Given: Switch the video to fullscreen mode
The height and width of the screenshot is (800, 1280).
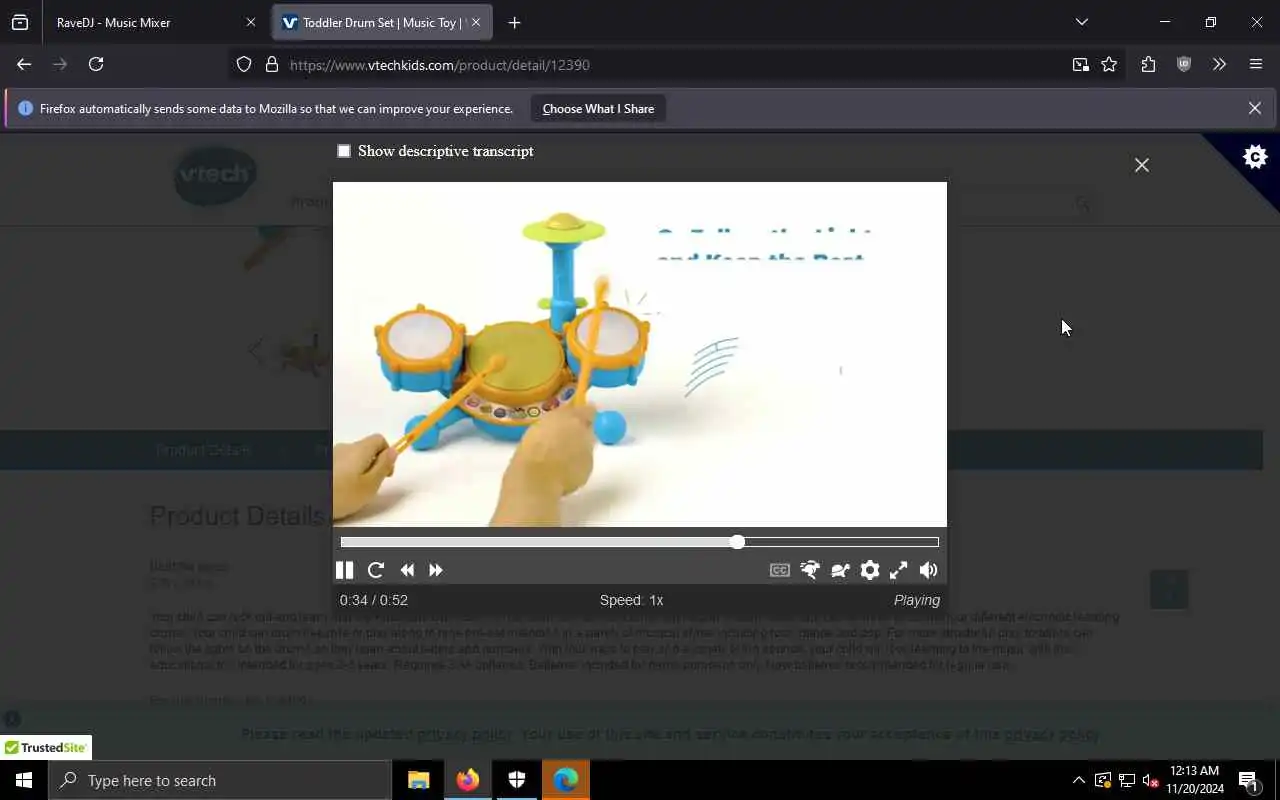Looking at the screenshot, I should [899, 570].
